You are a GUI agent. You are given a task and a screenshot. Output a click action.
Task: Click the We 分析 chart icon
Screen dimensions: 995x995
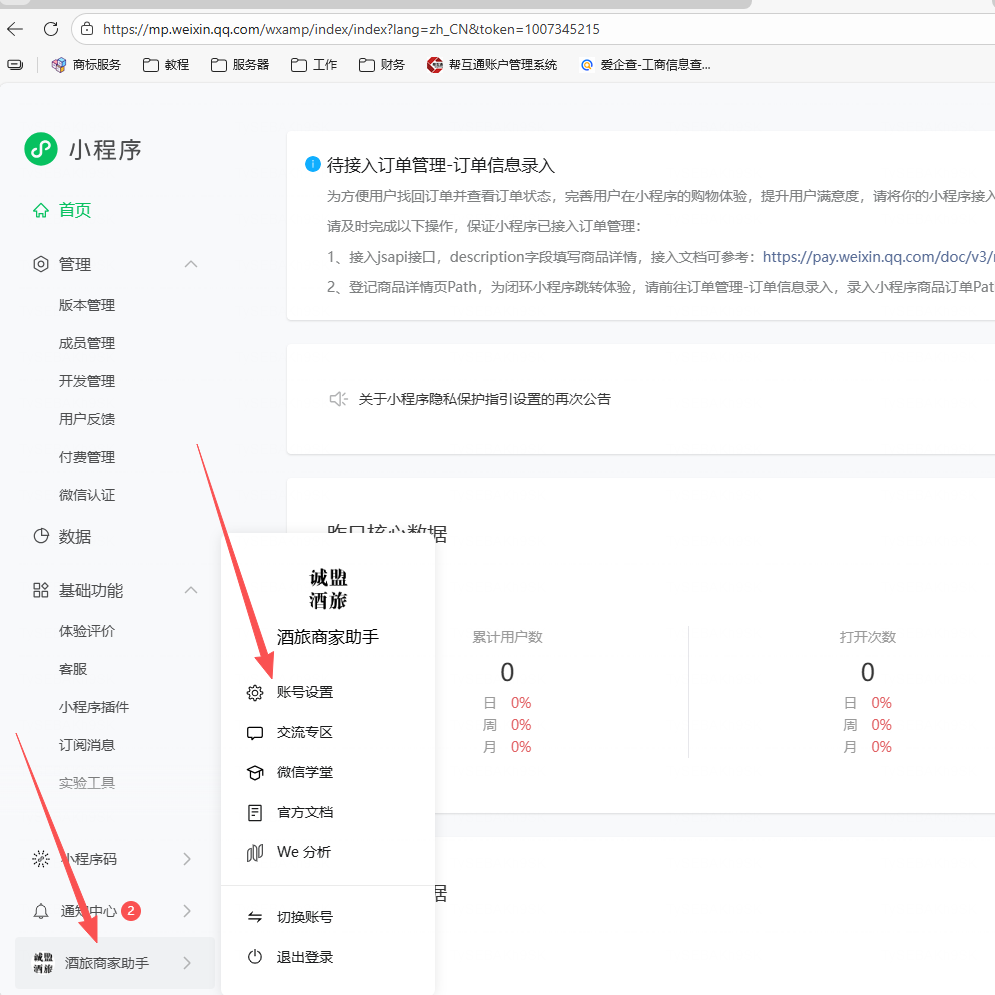(255, 852)
